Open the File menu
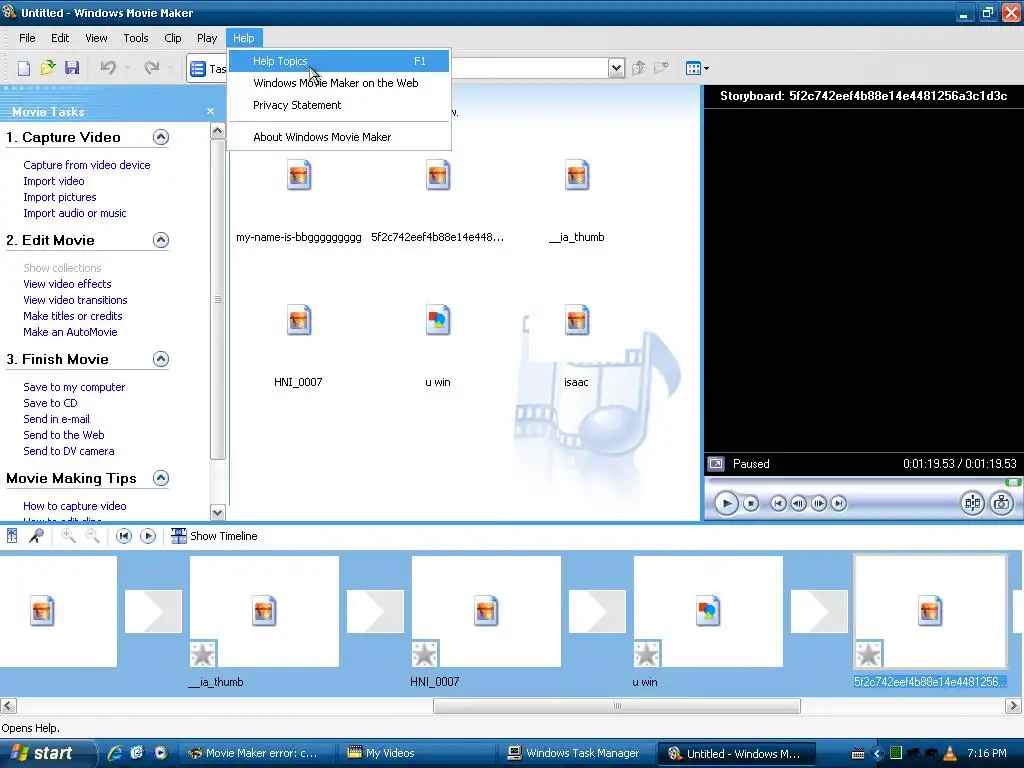The image size is (1024, 768). click(27, 38)
